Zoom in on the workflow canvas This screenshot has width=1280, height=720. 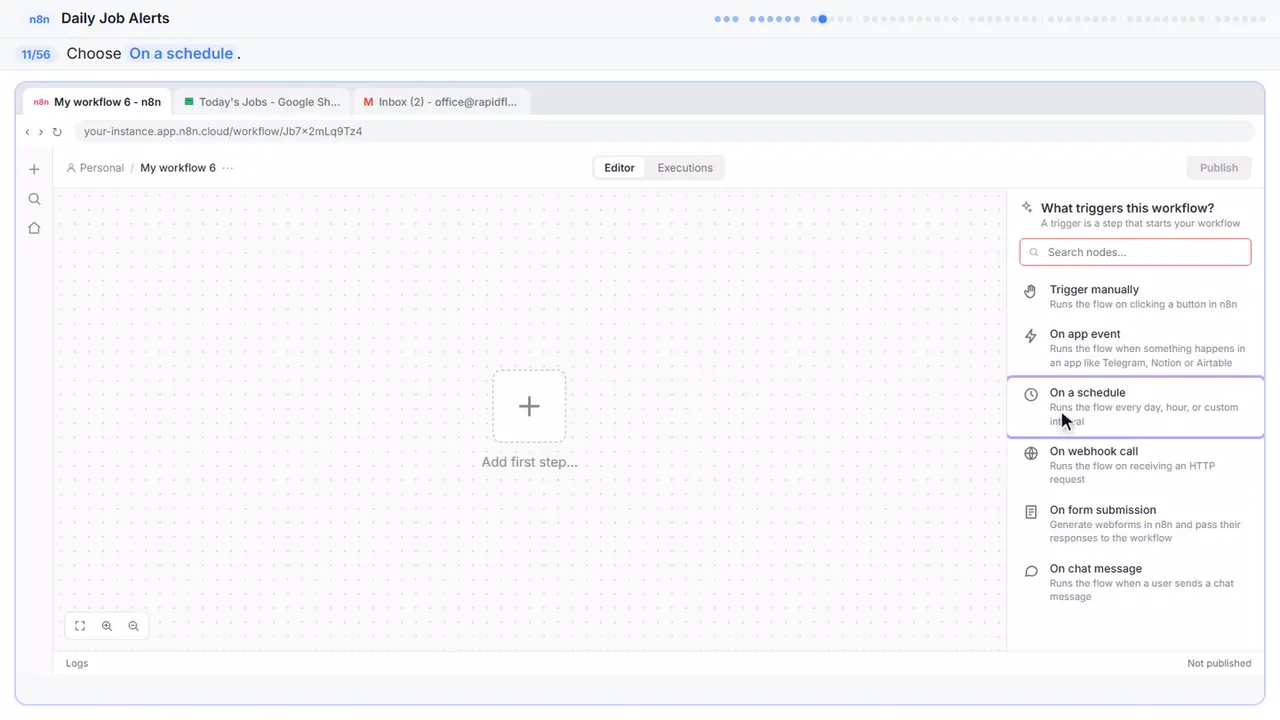pos(107,626)
